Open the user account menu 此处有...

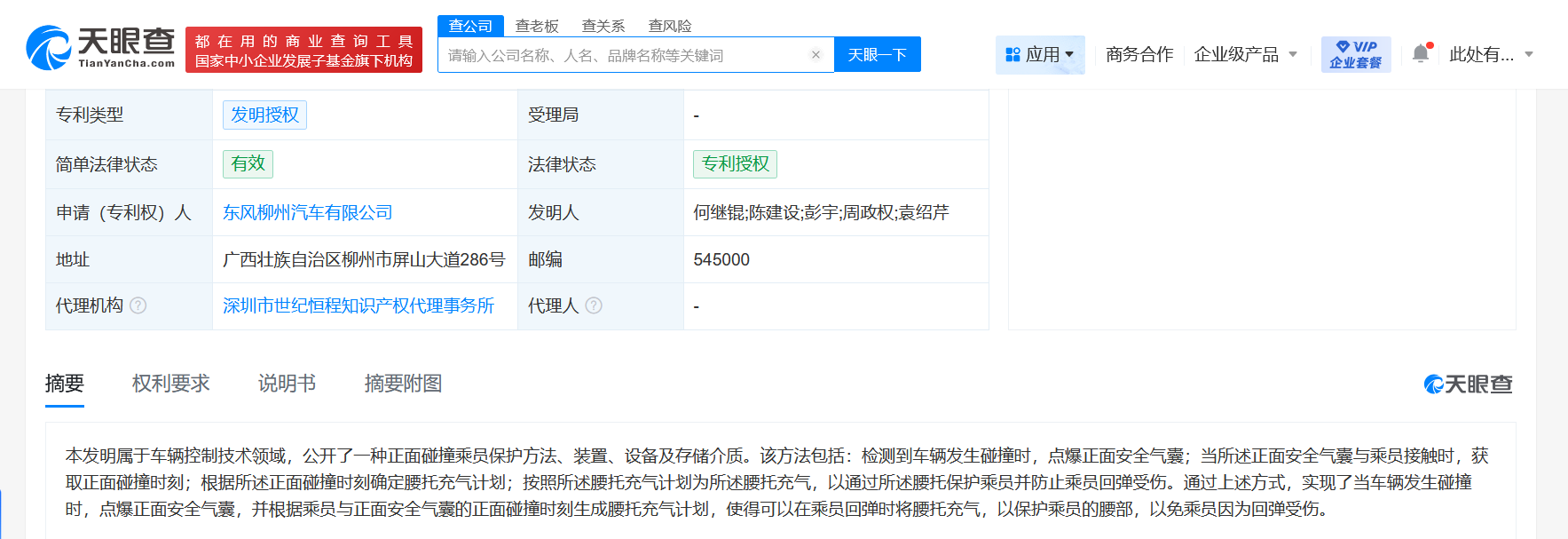point(1491,54)
